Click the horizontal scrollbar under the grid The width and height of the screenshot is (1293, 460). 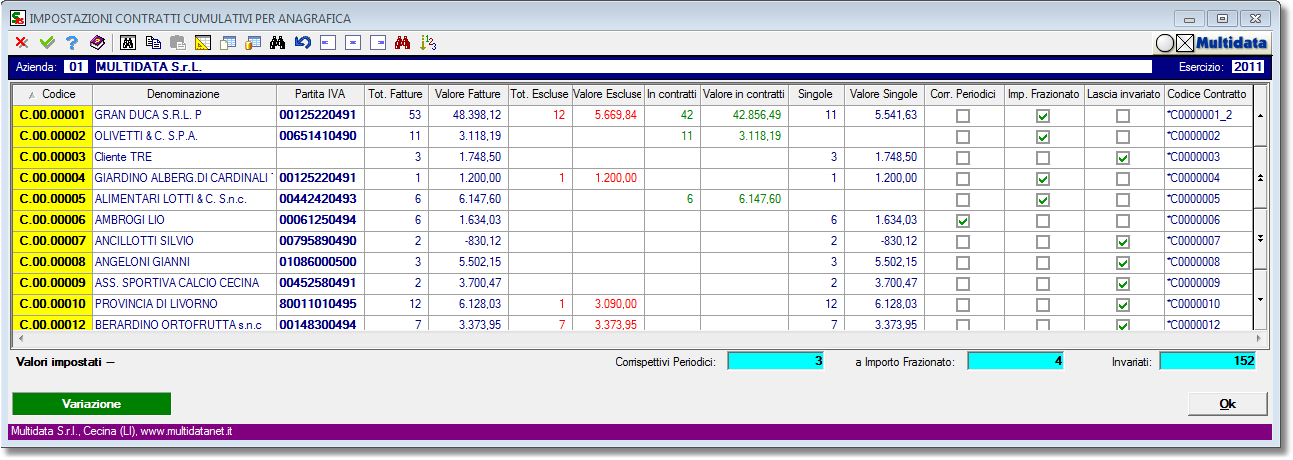(640, 337)
